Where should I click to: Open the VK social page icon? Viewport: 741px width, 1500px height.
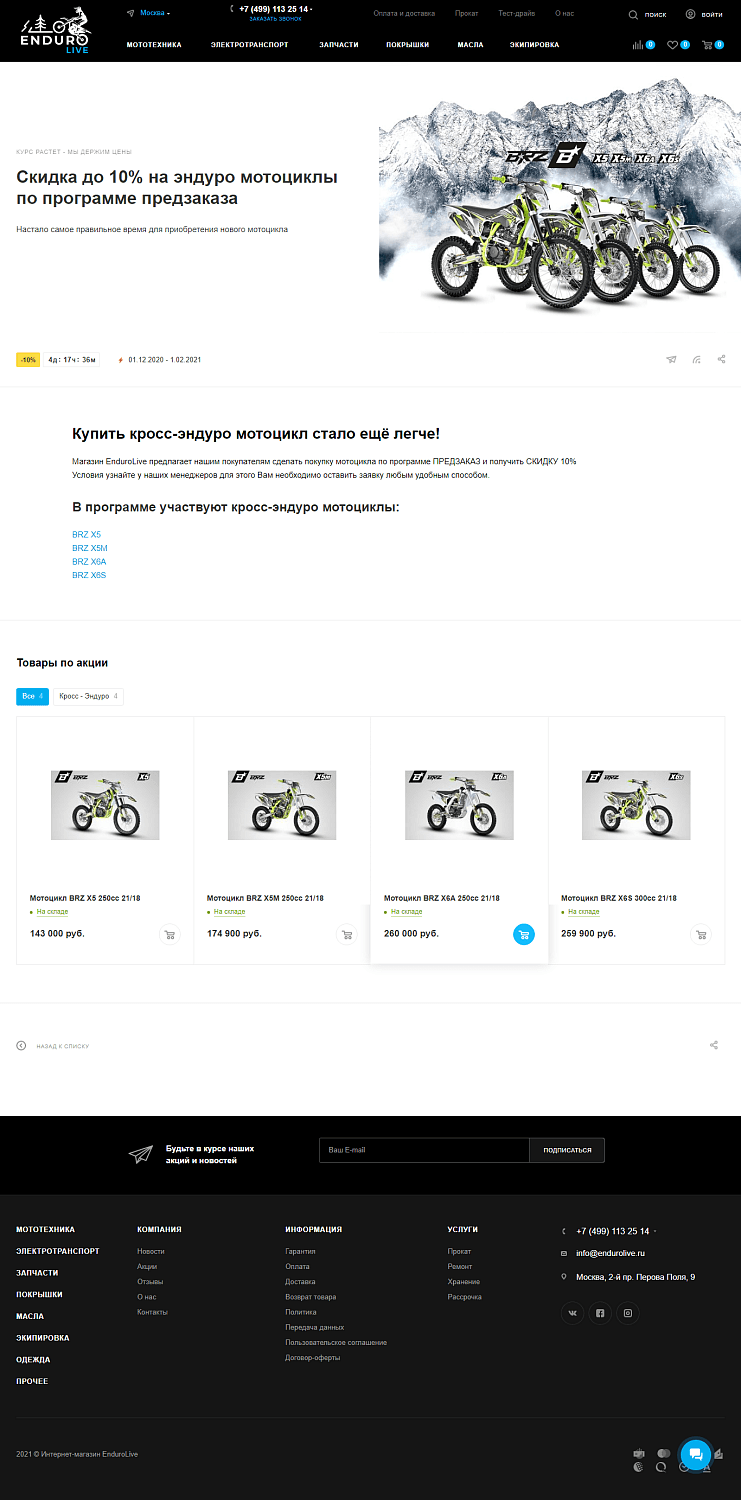pos(572,1313)
